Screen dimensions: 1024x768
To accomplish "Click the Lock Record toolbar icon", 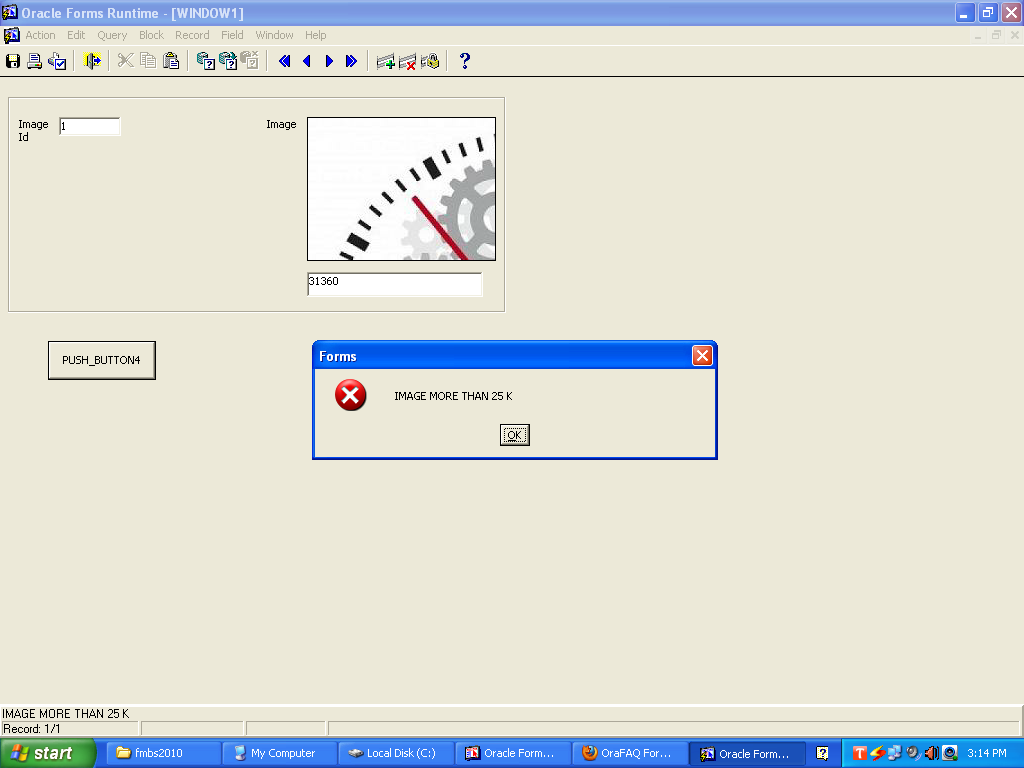I will pos(430,61).
